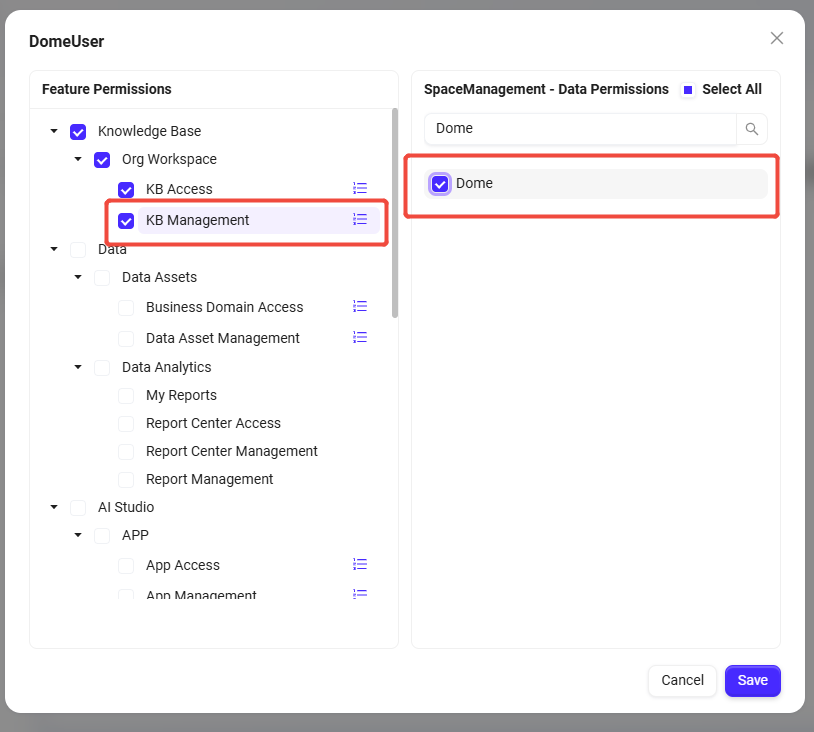Viewport: 814px width, 732px height.
Task: Collapse the Knowledge Base tree node
Action: [54, 132]
